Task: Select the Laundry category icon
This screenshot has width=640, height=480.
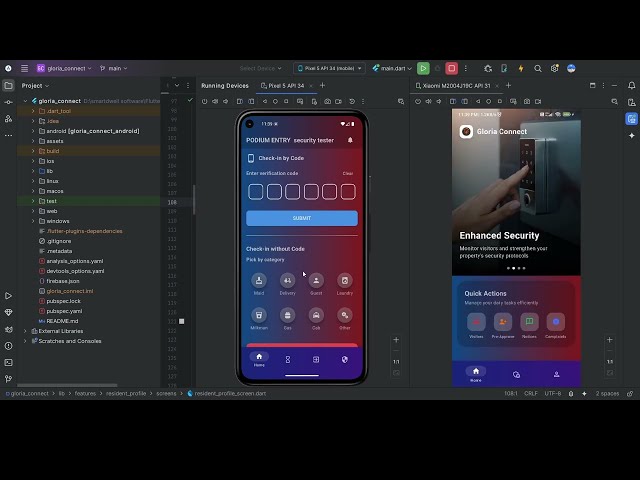Action: coord(344,280)
